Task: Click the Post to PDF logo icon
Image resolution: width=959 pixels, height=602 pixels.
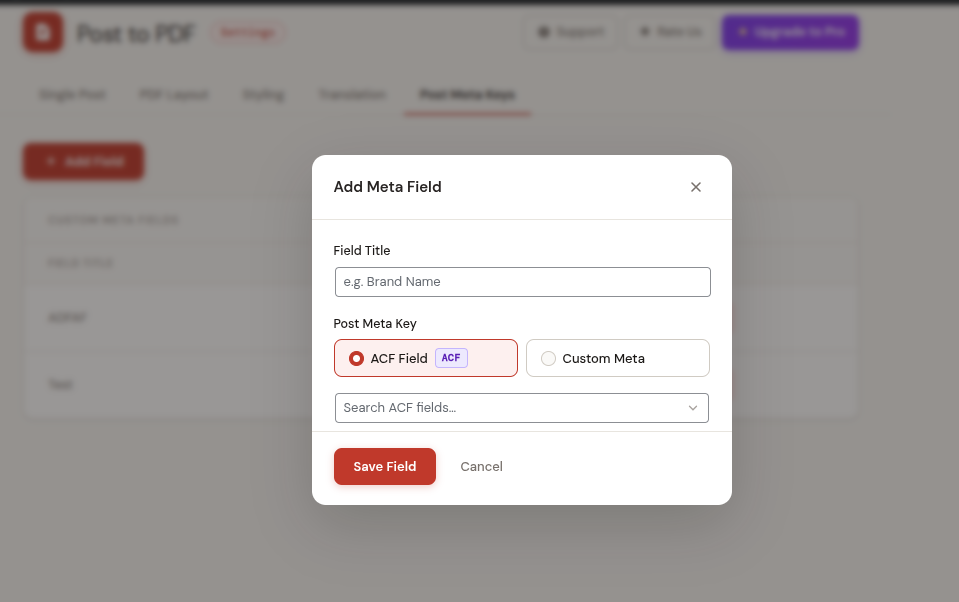Action: click(43, 33)
